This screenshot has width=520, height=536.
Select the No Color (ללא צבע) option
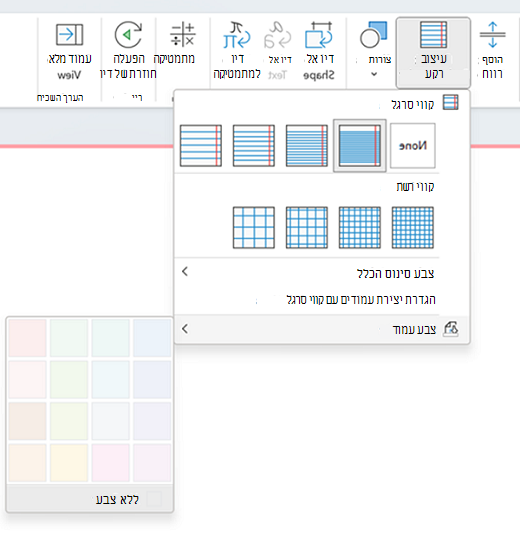point(90,499)
